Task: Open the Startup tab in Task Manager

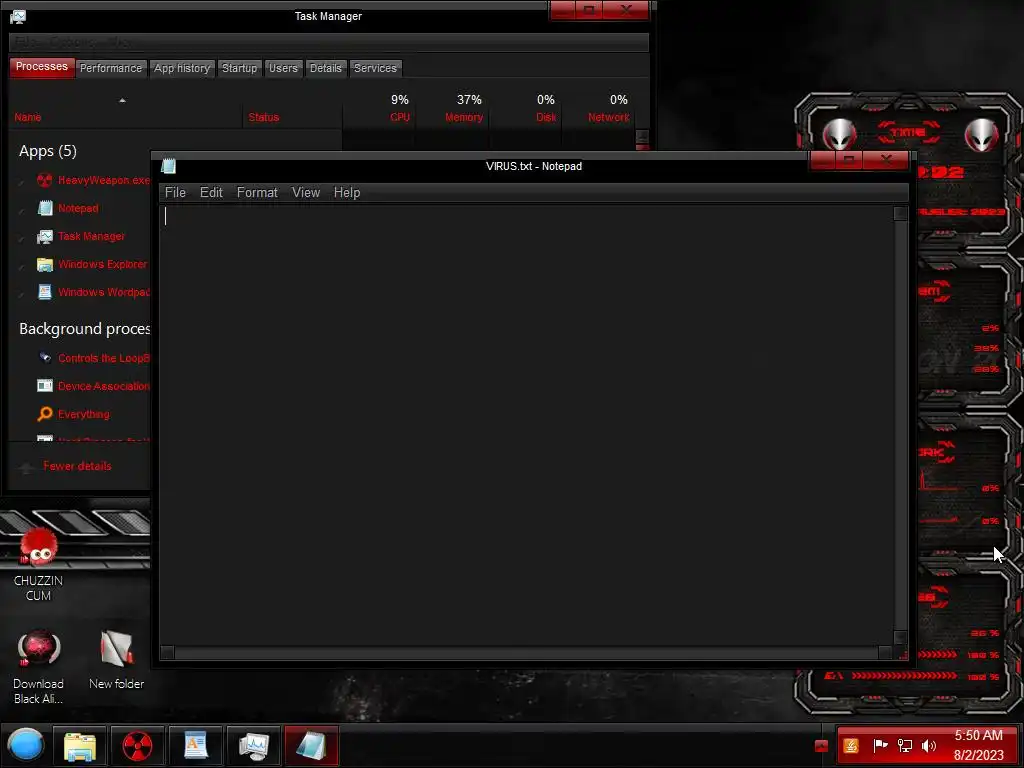Action: (x=240, y=68)
